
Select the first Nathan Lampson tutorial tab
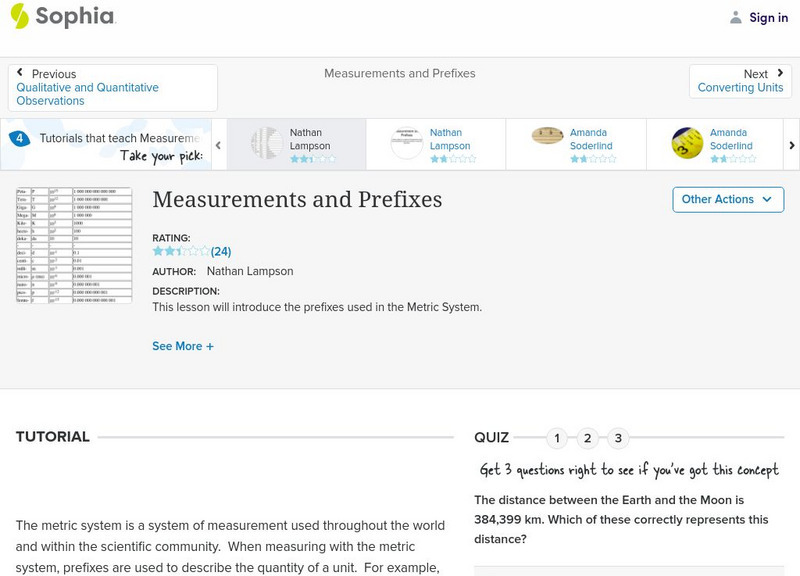tap(296, 145)
